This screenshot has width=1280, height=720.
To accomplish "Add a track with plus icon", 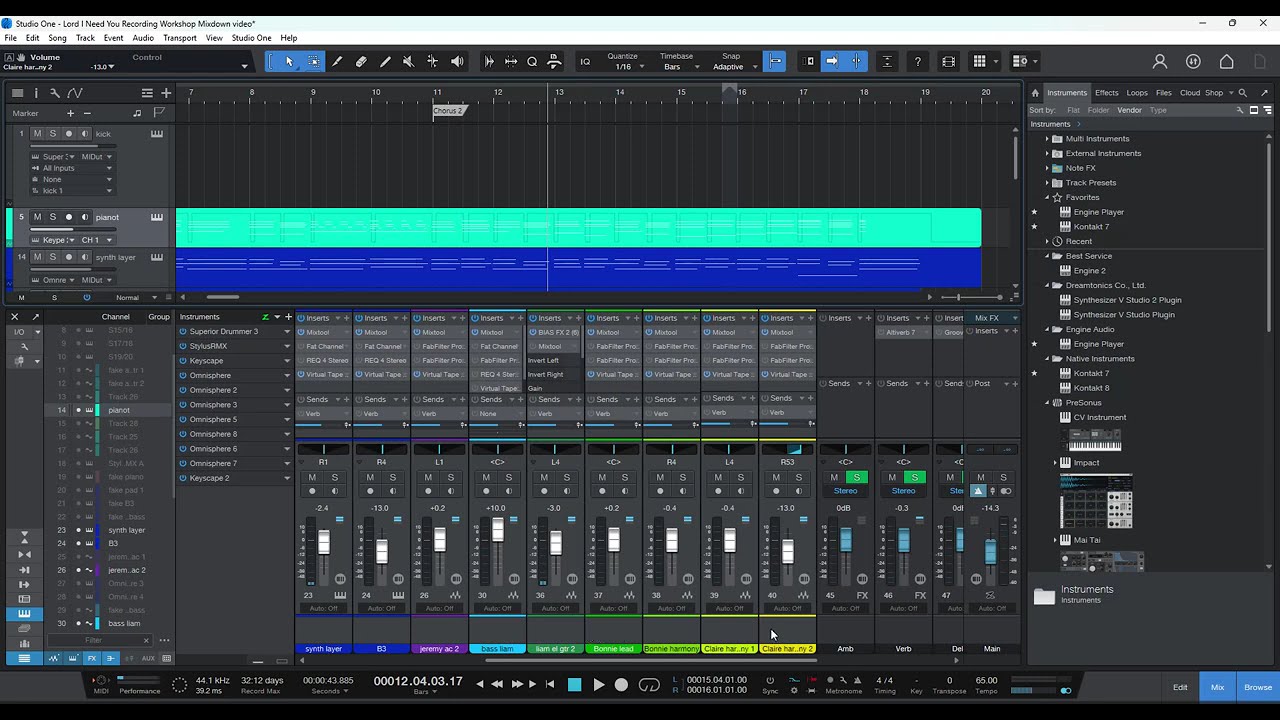I will 166,93.
